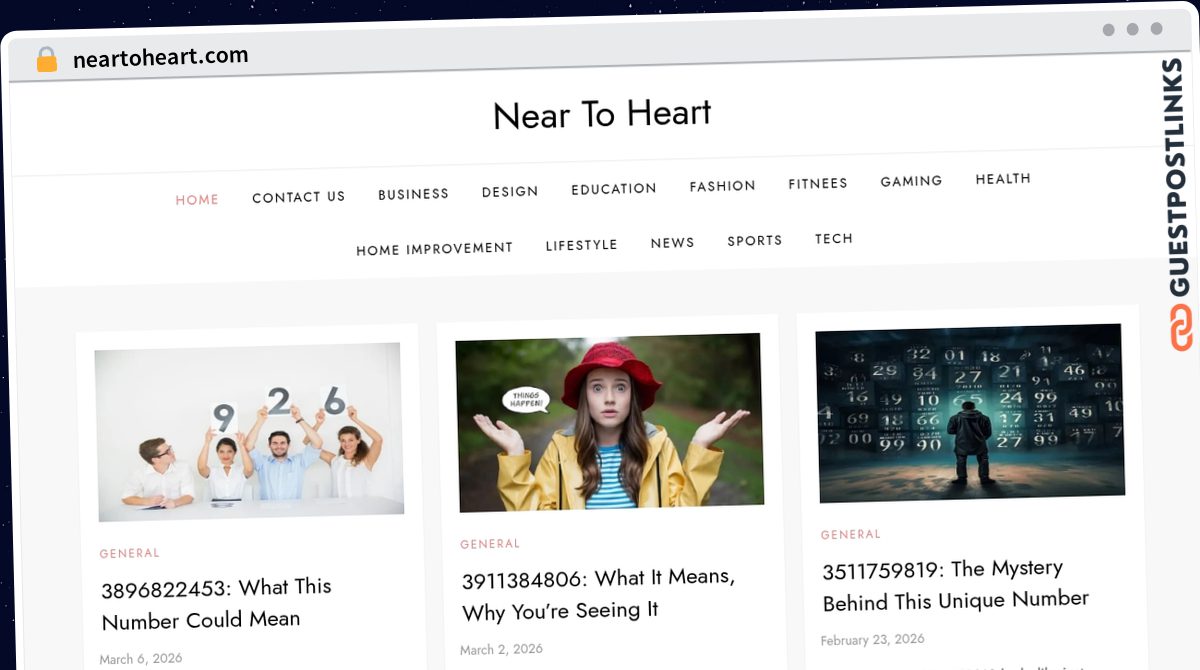Open the Contact Us page
The image size is (1200, 670).
coord(298,197)
